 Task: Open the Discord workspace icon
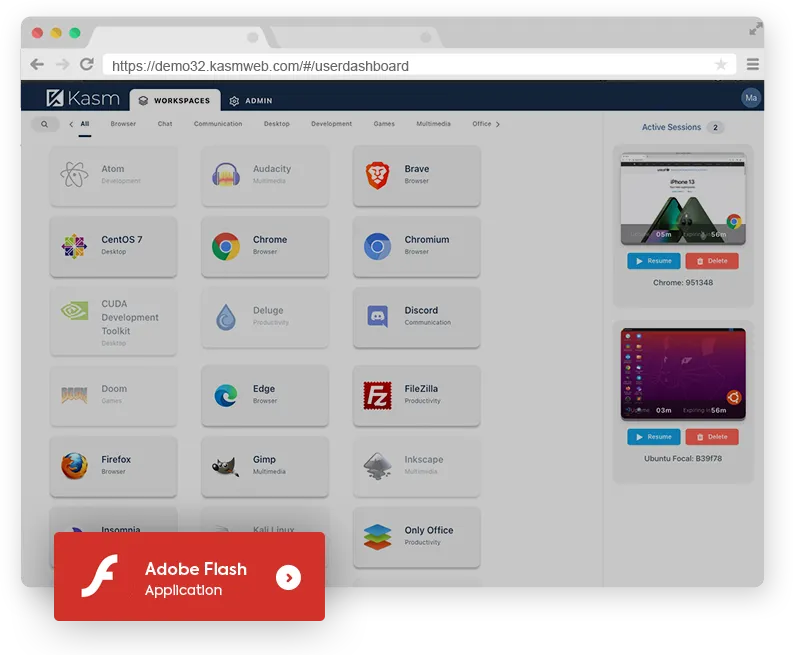coord(377,317)
